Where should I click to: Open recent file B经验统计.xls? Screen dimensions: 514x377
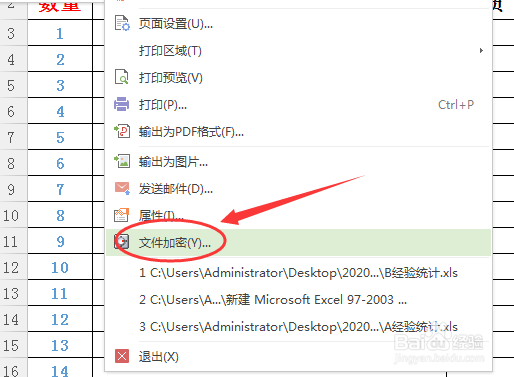tap(298, 273)
